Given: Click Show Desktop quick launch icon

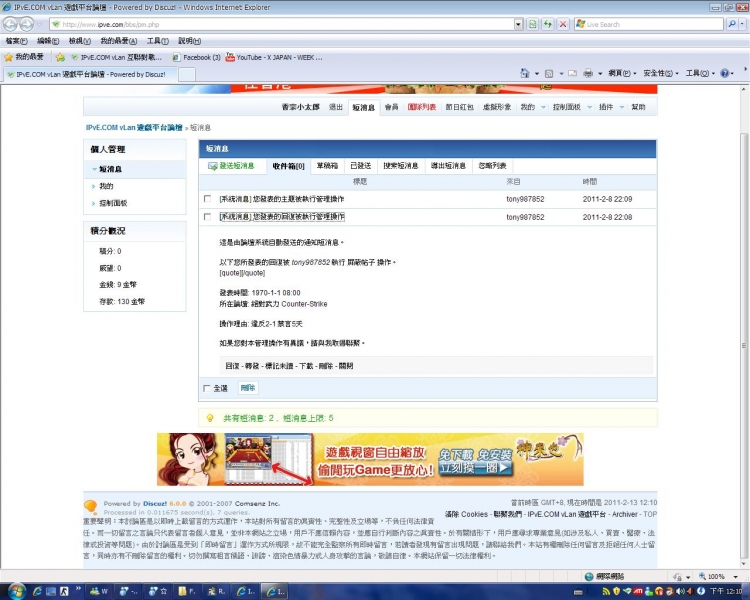Looking at the screenshot, I should (51, 591).
